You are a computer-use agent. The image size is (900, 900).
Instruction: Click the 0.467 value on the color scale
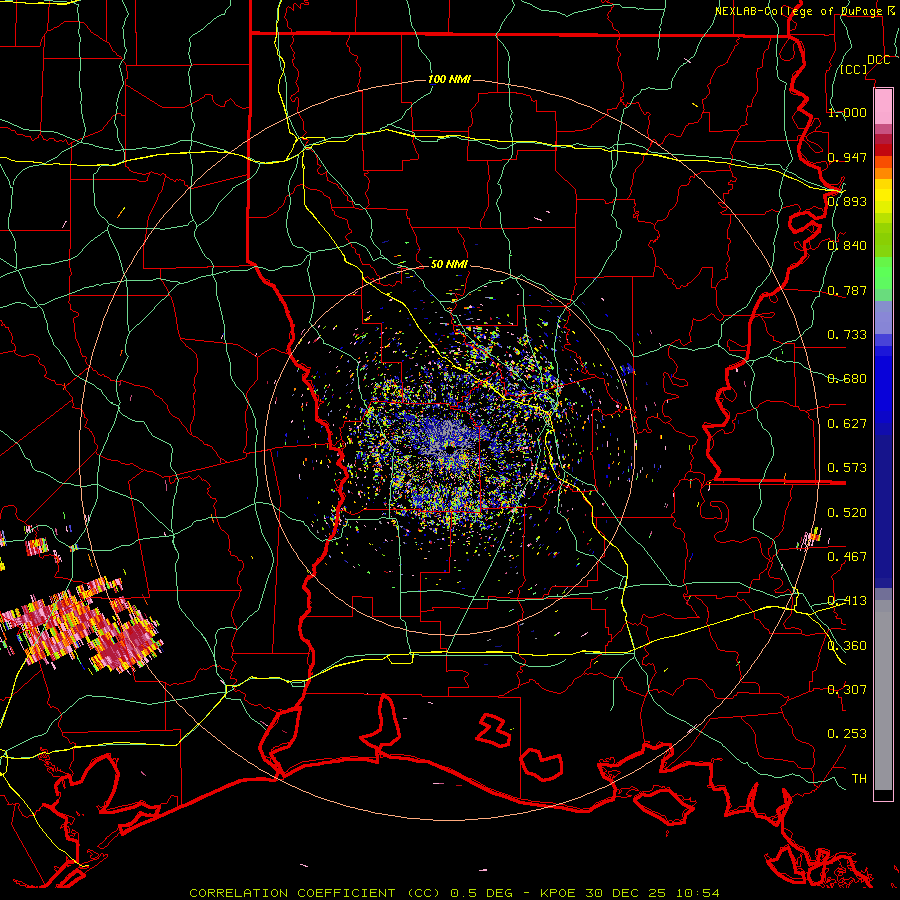pyautogui.click(x=847, y=557)
